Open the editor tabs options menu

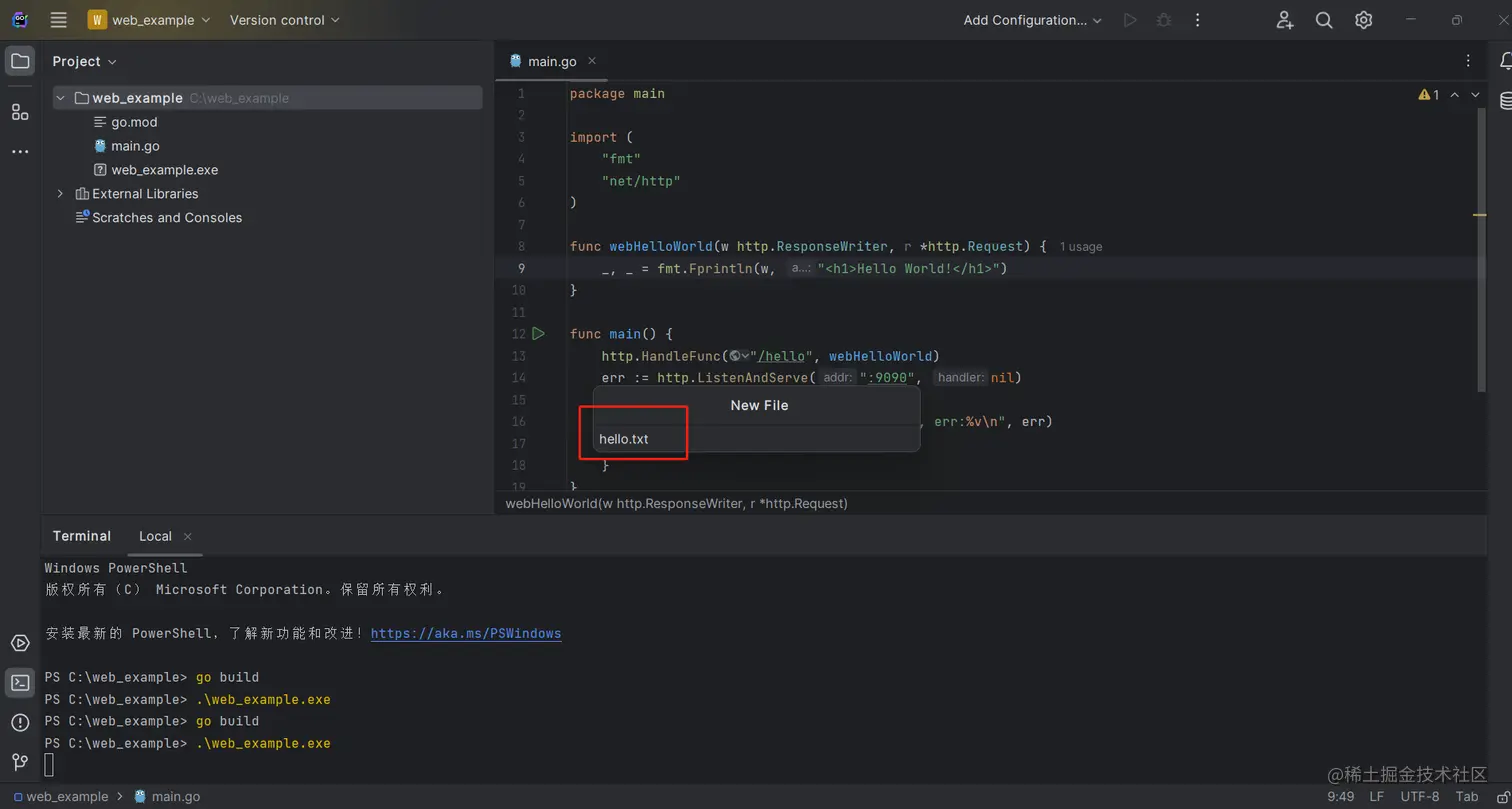(1468, 61)
